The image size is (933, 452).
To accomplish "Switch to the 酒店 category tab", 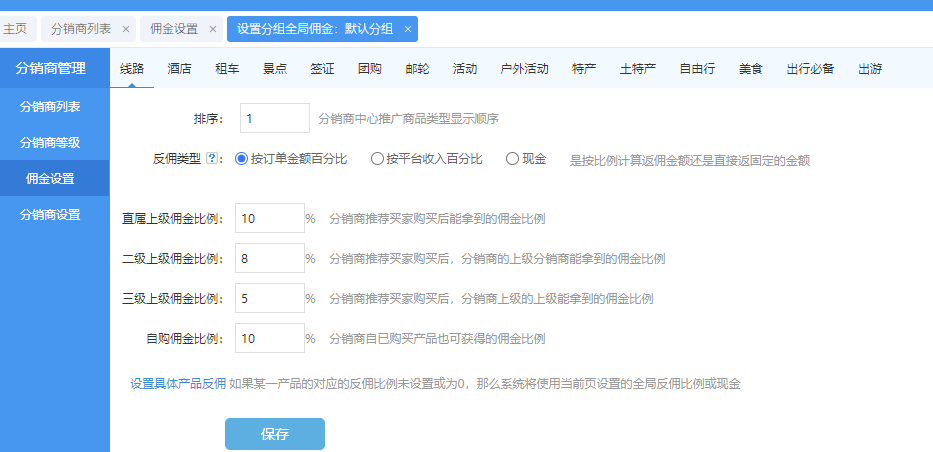I will pyautogui.click(x=180, y=69).
